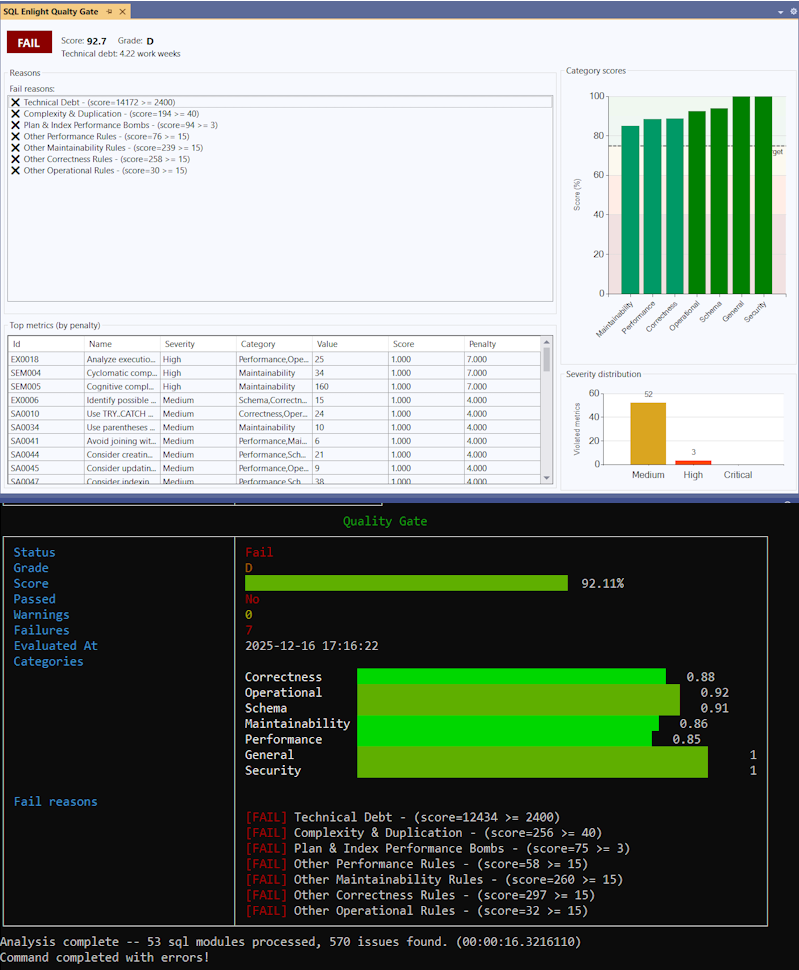This screenshot has width=799, height=970.
Task: Click X icon beside Technical Debt reason
Action: tap(15, 102)
